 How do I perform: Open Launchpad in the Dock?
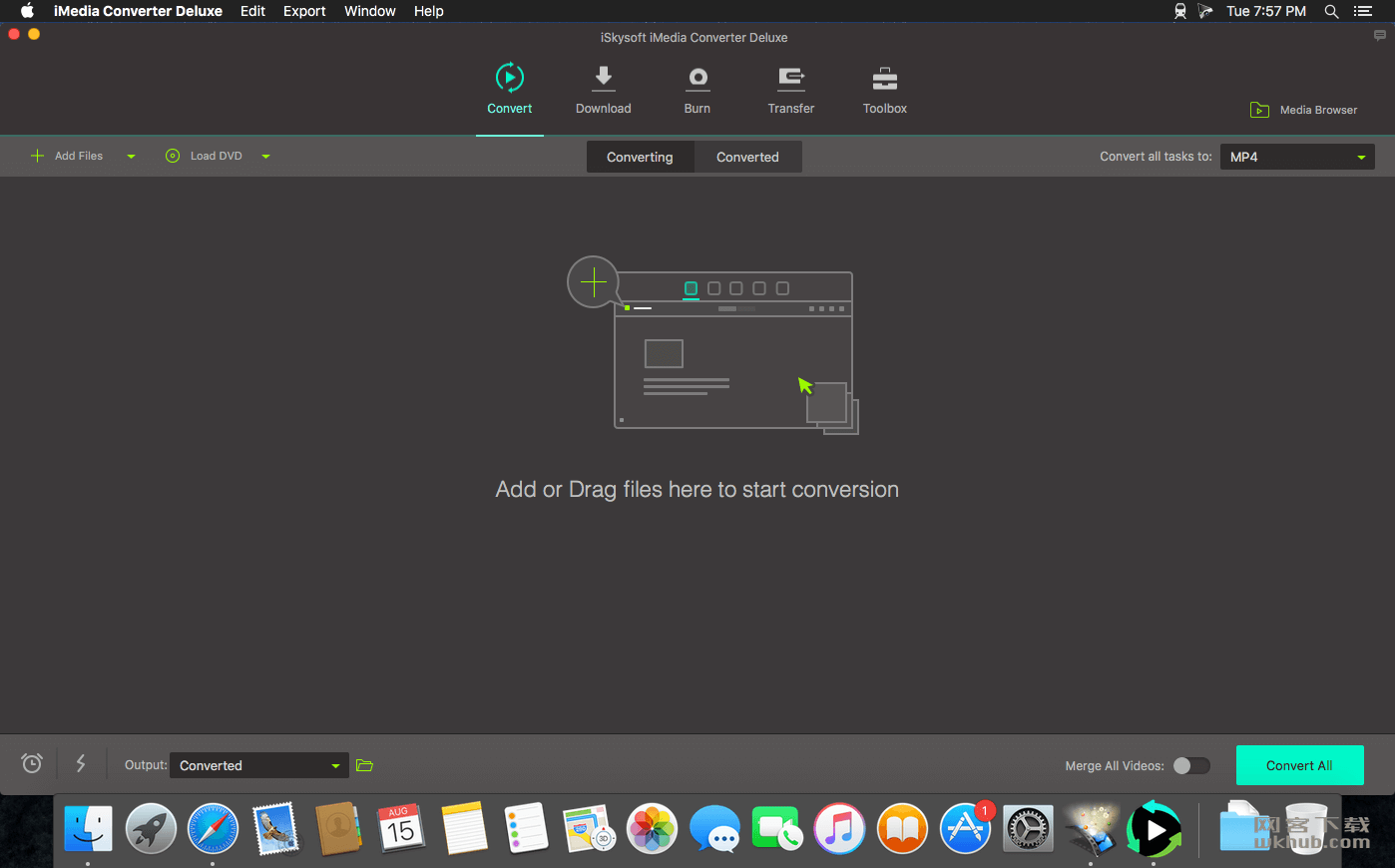(x=151, y=829)
